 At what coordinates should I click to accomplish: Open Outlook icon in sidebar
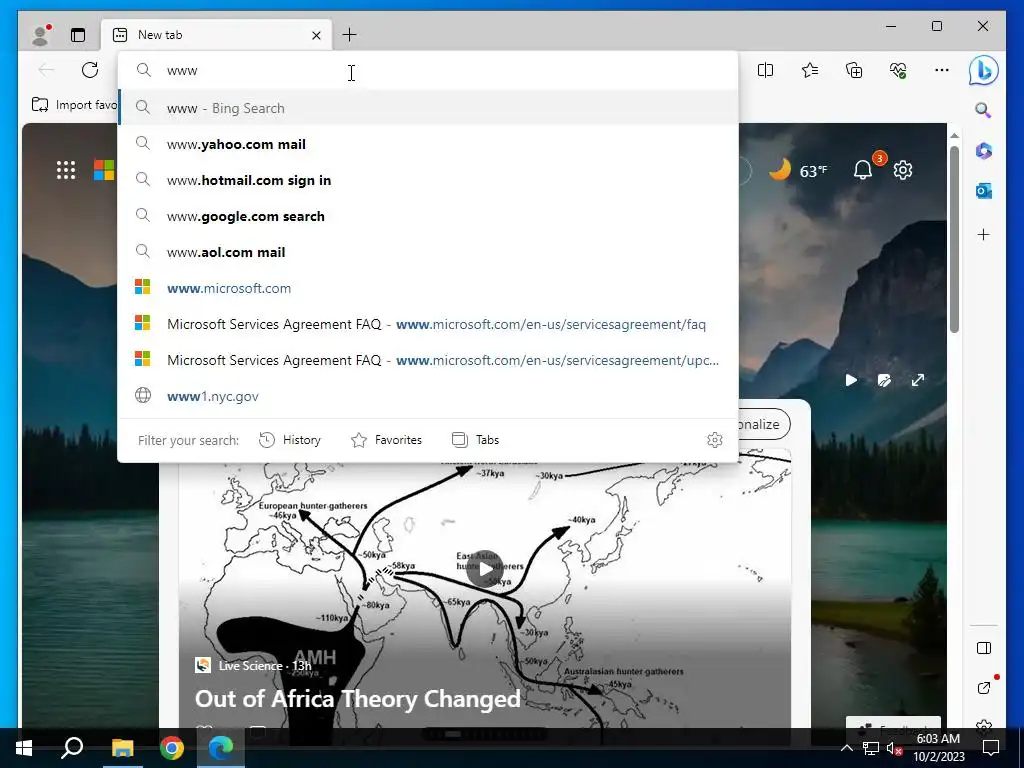[984, 191]
